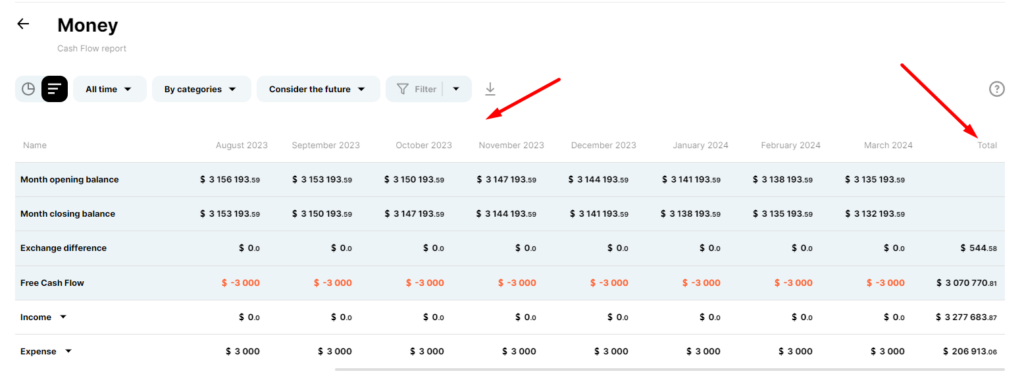Image resolution: width=1024 pixels, height=386 pixels.
Task: Click the Name column header
Action: click(x=35, y=145)
